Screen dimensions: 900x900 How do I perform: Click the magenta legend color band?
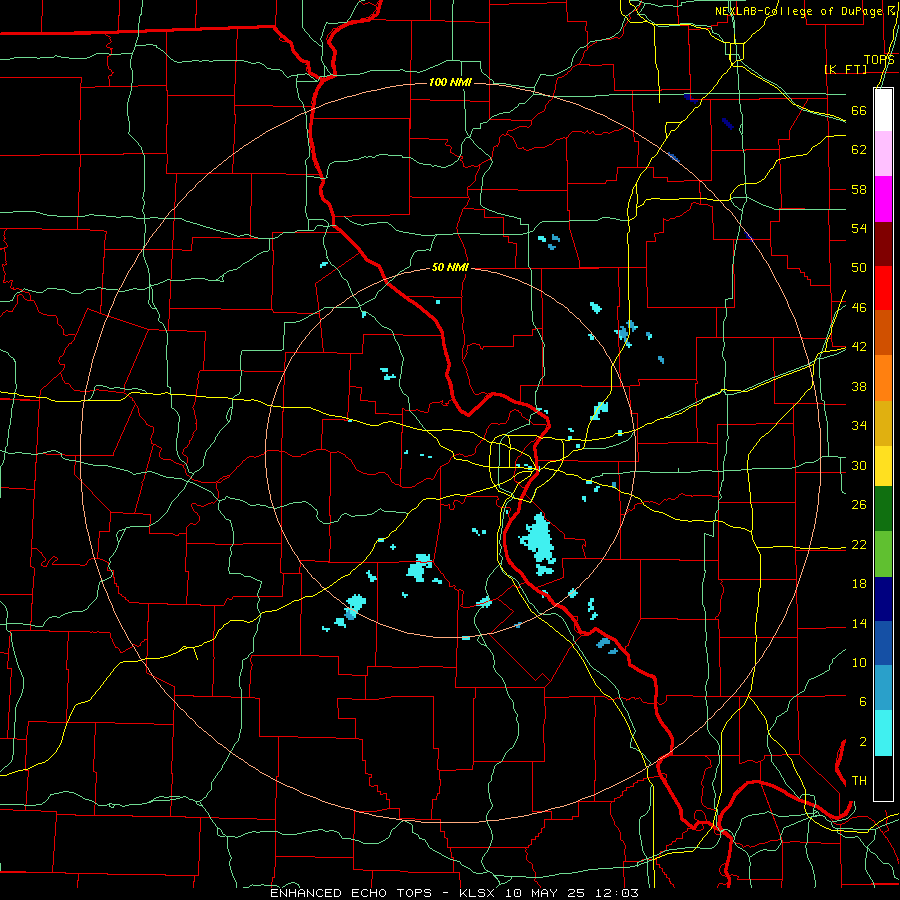[883, 199]
